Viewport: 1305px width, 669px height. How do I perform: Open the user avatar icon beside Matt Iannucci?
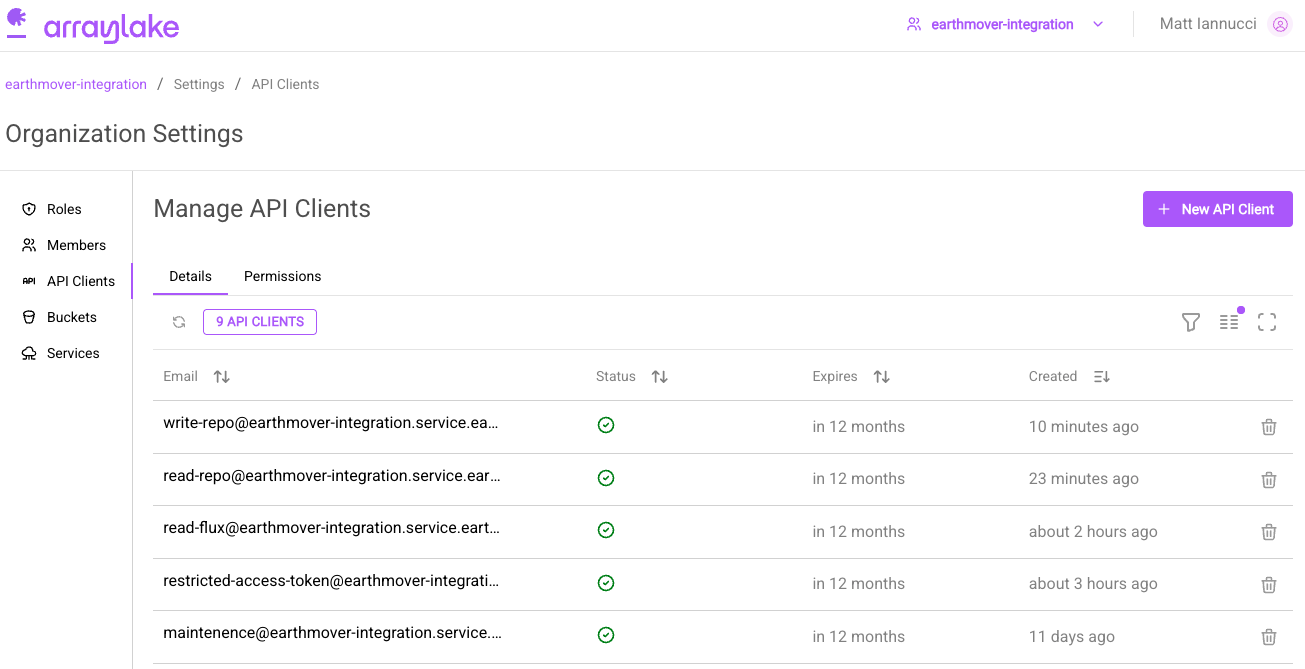point(1280,24)
